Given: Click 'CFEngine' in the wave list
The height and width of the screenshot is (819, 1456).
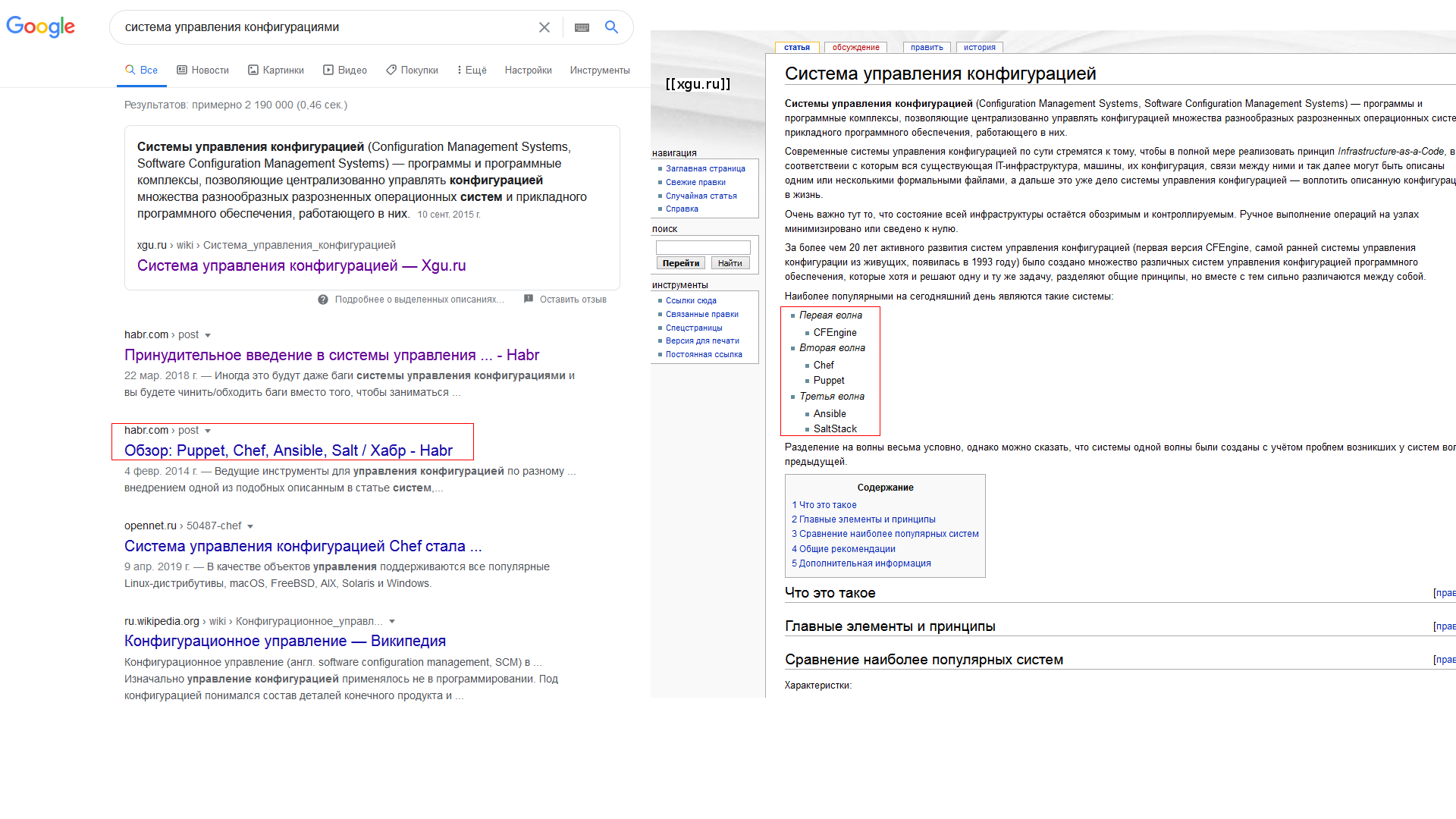Looking at the screenshot, I should (x=835, y=332).
